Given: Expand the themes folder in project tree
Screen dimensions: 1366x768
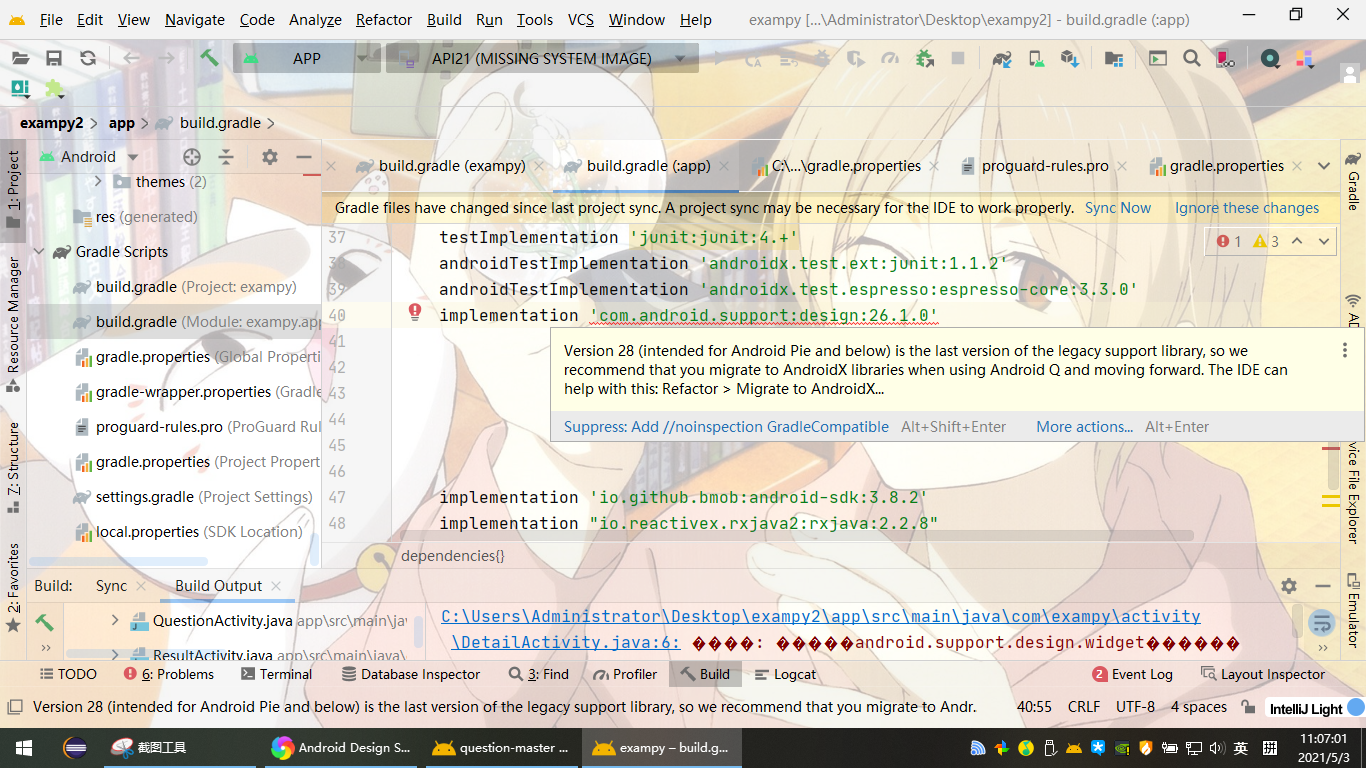Looking at the screenshot, I should 99,182.
